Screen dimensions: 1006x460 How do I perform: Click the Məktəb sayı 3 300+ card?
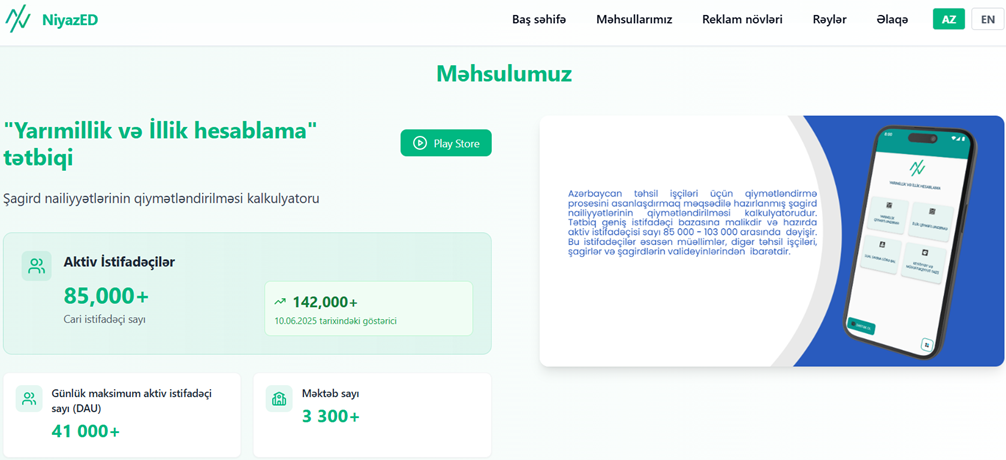click(x=372, y=415)
